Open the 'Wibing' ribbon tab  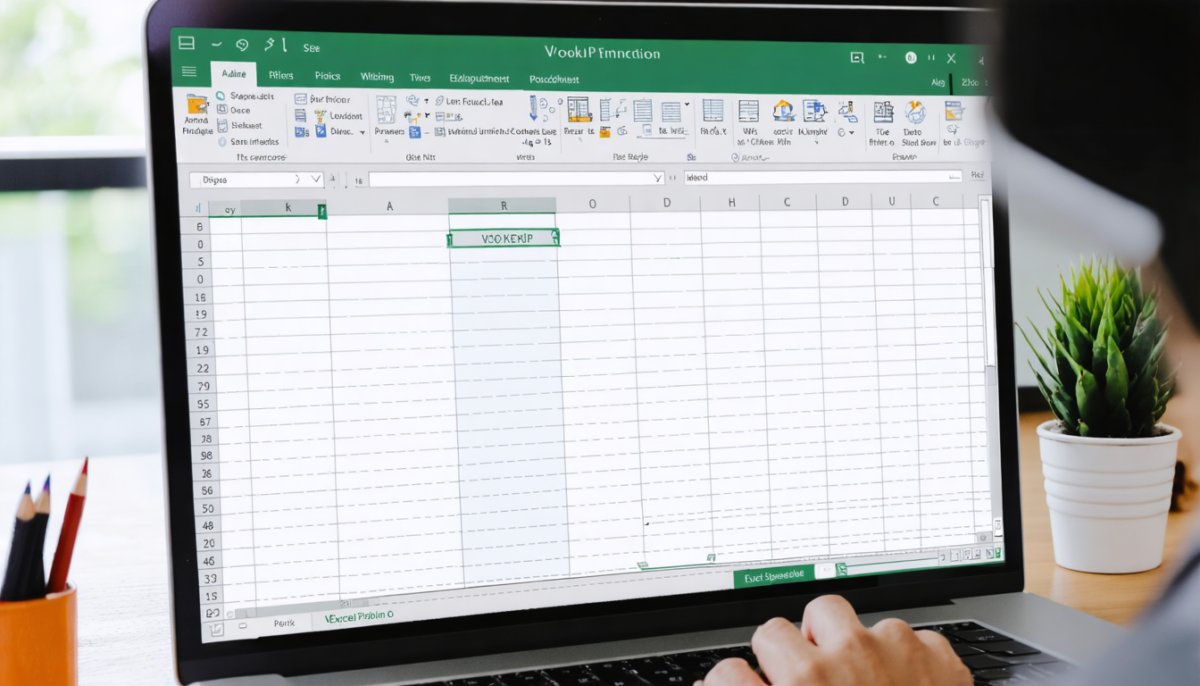pos(376,76)
